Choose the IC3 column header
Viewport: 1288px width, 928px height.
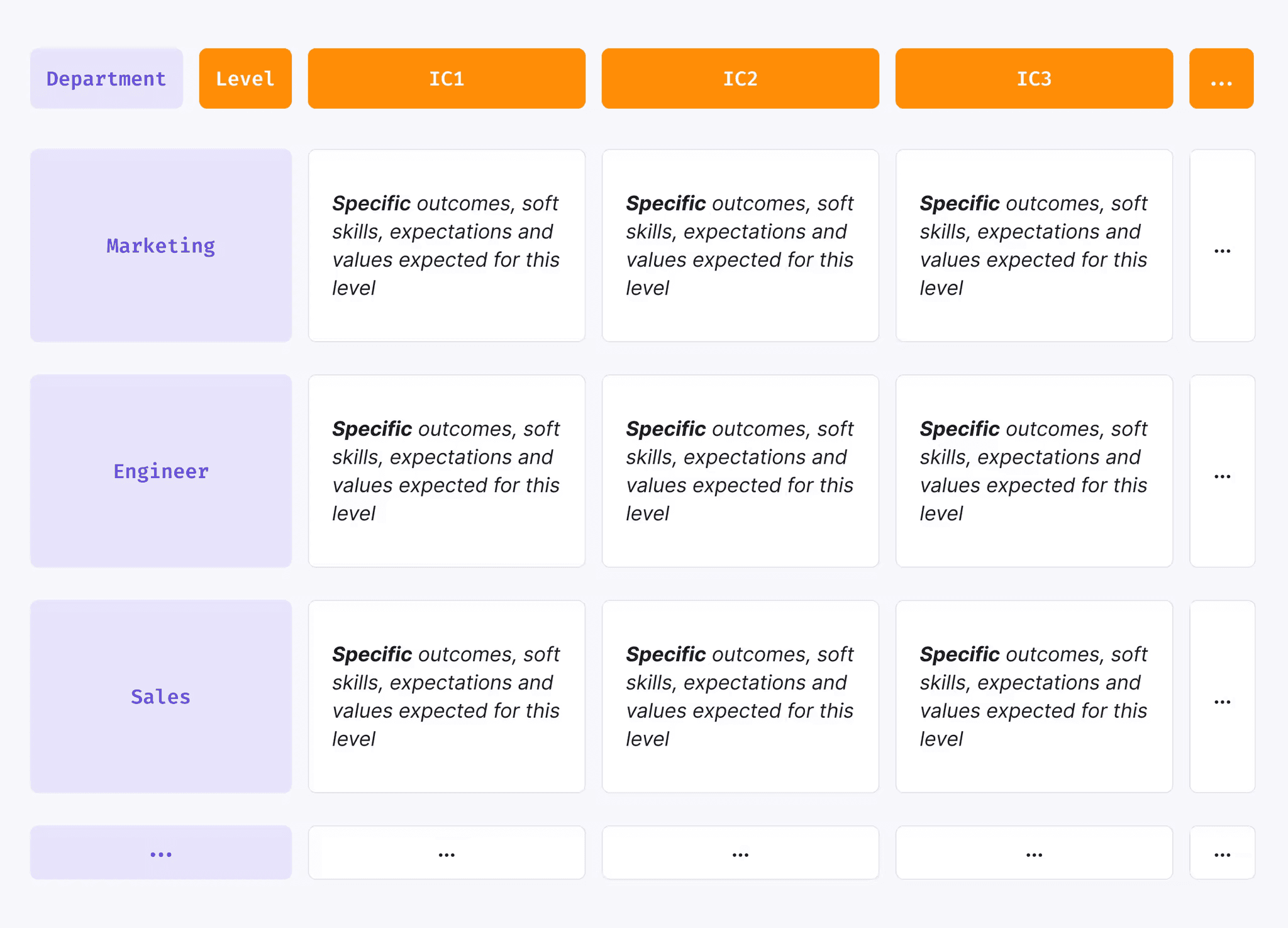tap(1034, 79)
